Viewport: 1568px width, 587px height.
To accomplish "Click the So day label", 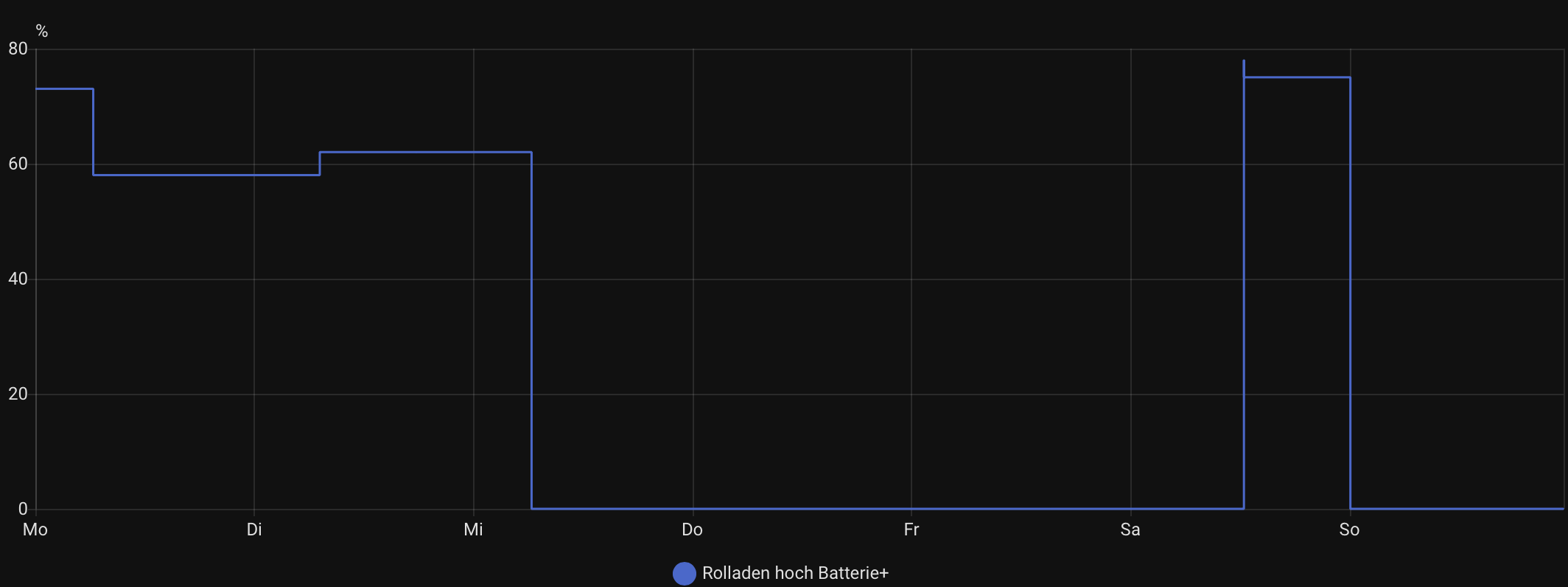I will click(x=1350, y=529).
